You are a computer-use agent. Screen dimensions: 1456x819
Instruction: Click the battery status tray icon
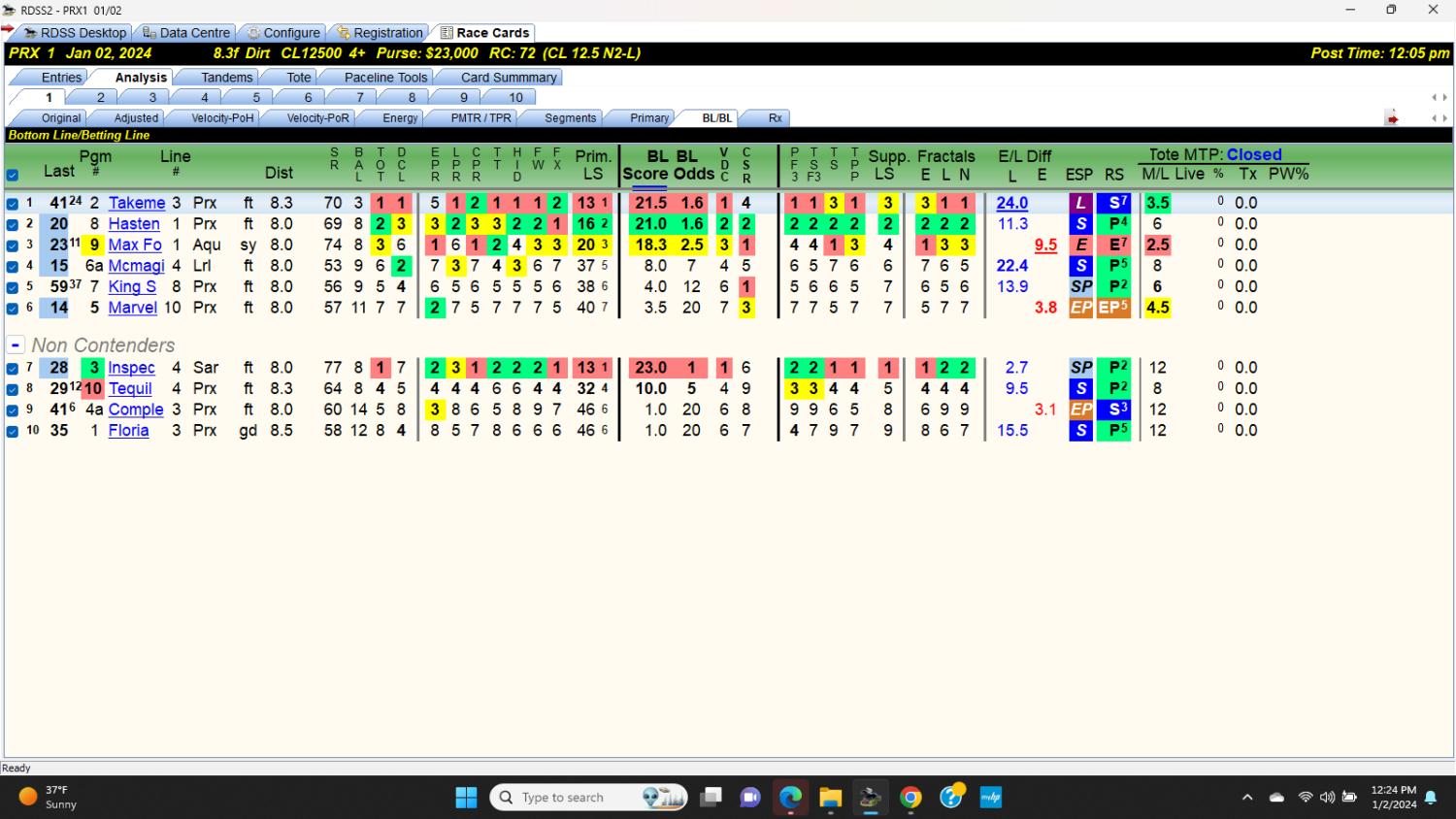click(x=1349, y=798)
